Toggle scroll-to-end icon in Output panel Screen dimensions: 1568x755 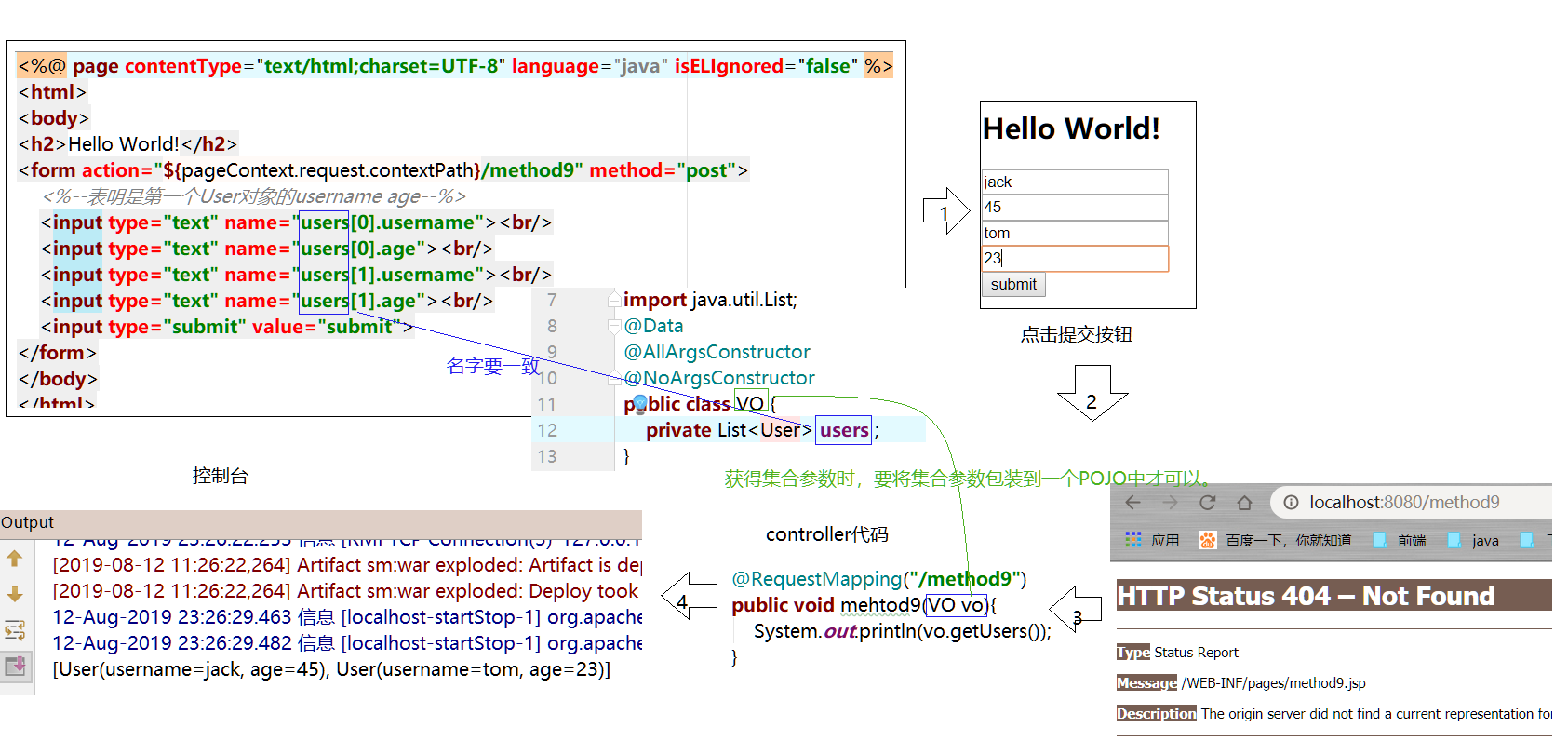[16, 666]
